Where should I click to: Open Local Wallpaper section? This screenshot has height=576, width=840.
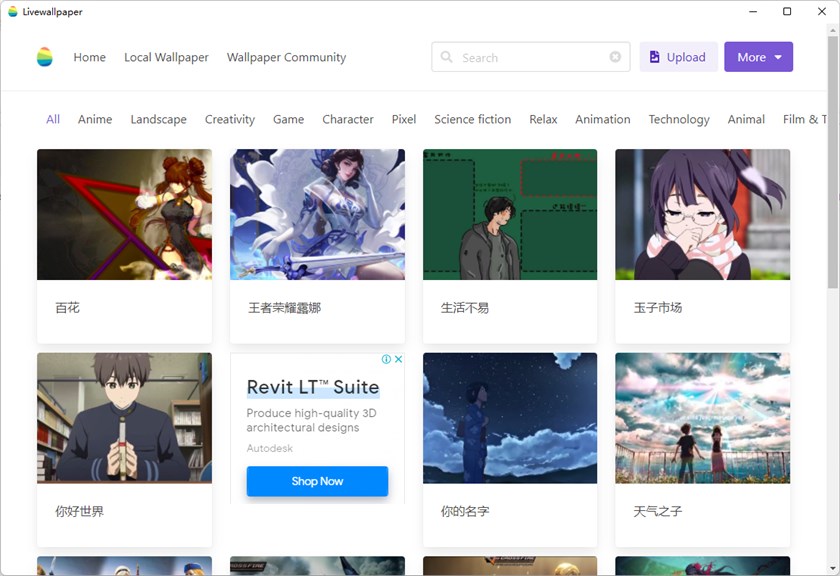click(x=166, y=57)
